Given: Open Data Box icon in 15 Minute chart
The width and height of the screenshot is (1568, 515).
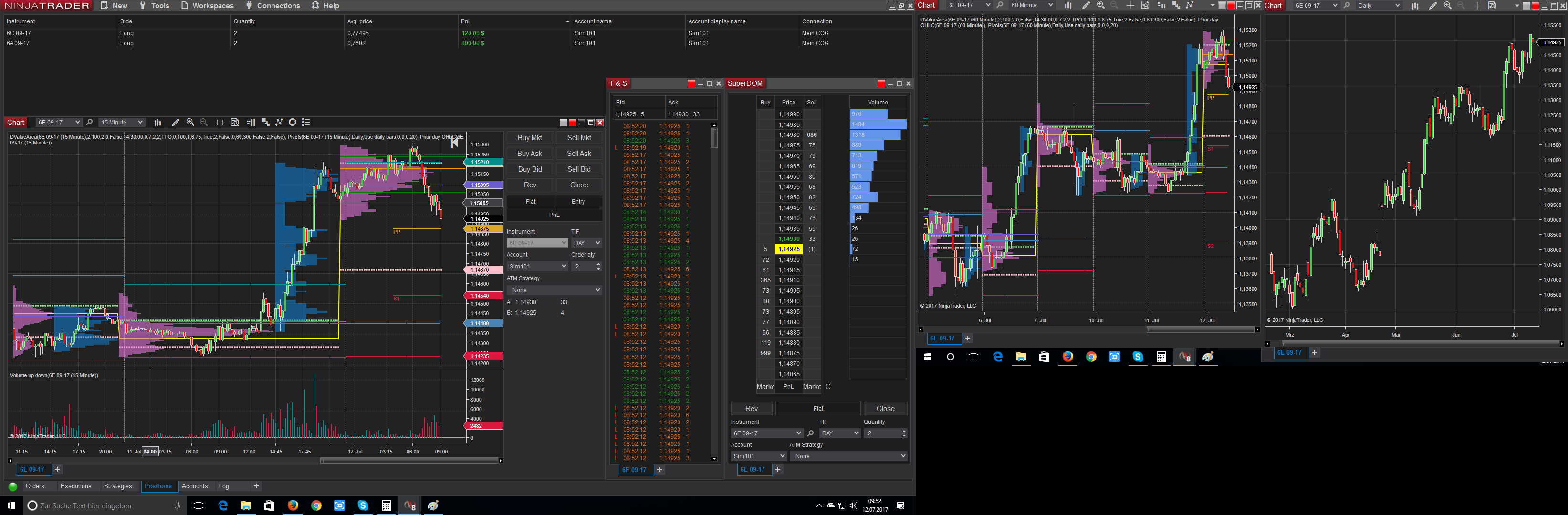Looking at the screenshot, I should point(235,122).
